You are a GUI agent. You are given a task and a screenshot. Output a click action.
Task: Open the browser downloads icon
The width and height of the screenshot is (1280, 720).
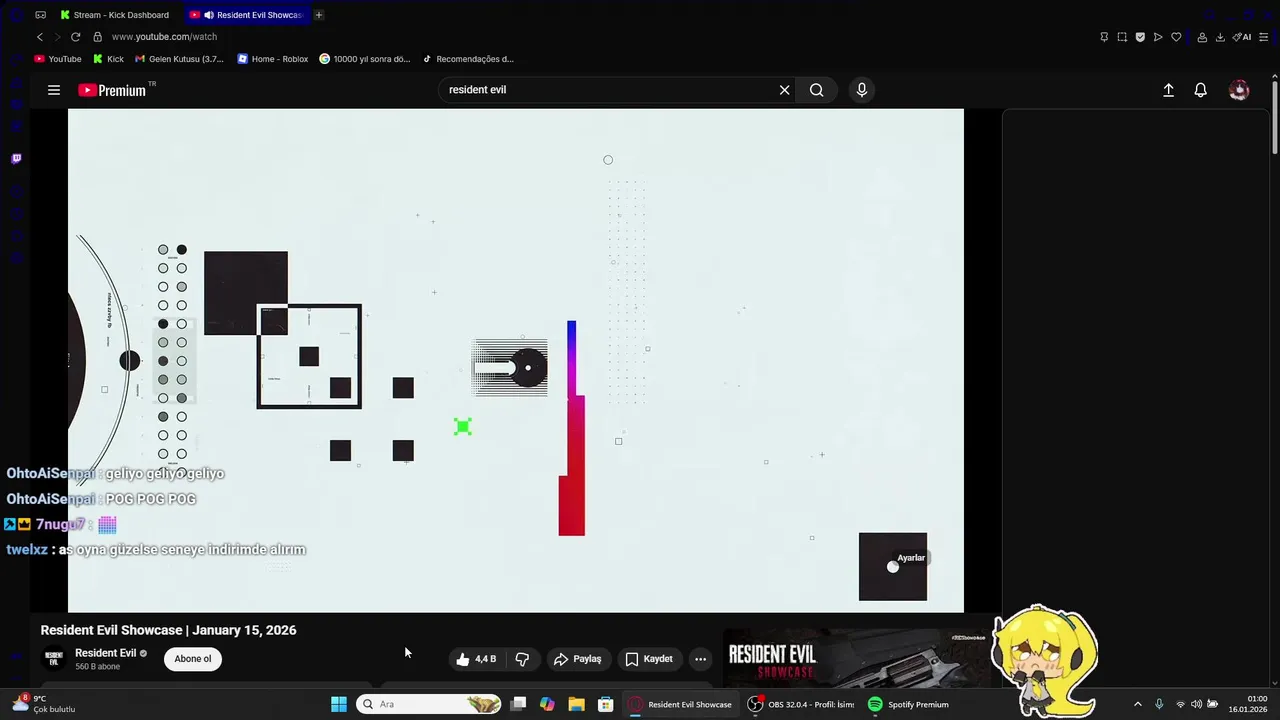(1220, 37)
